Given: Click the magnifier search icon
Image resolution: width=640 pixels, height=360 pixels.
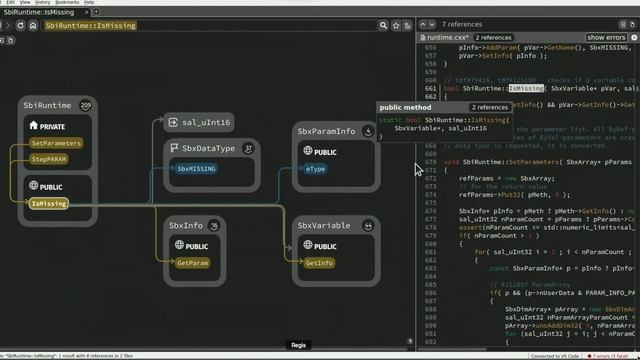Looking at the screenshot, I should point(383,26).
